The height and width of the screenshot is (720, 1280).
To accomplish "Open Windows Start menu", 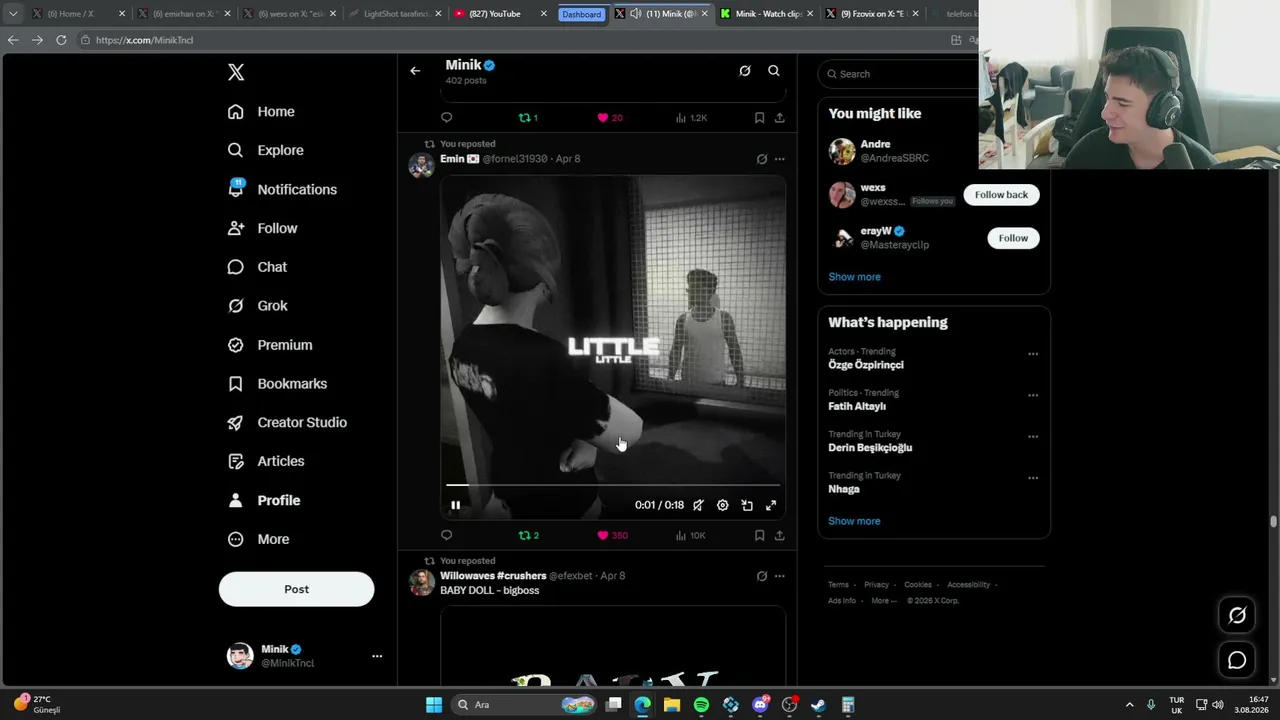I will click(434, 705).
